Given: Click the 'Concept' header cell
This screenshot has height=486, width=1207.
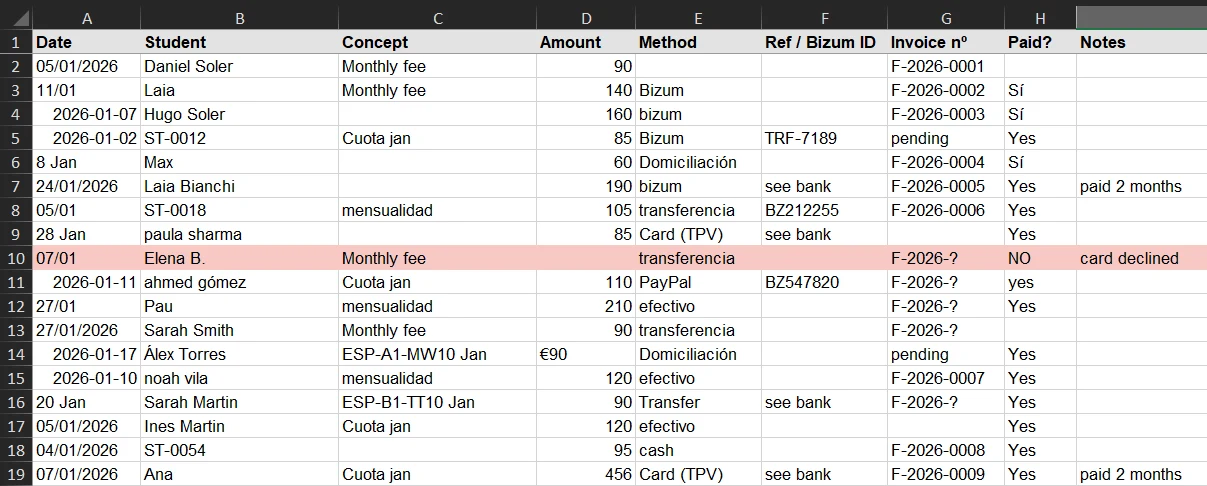Looking at the screenshot, I should (x=438, y=42).
